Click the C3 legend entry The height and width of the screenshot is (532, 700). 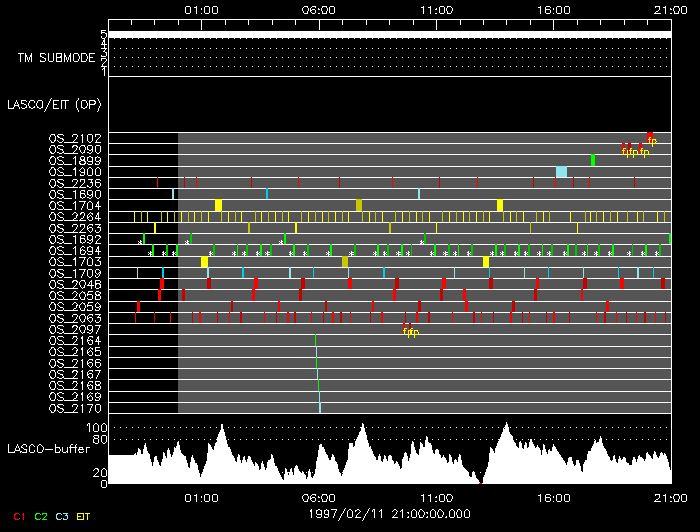[64, 516]
